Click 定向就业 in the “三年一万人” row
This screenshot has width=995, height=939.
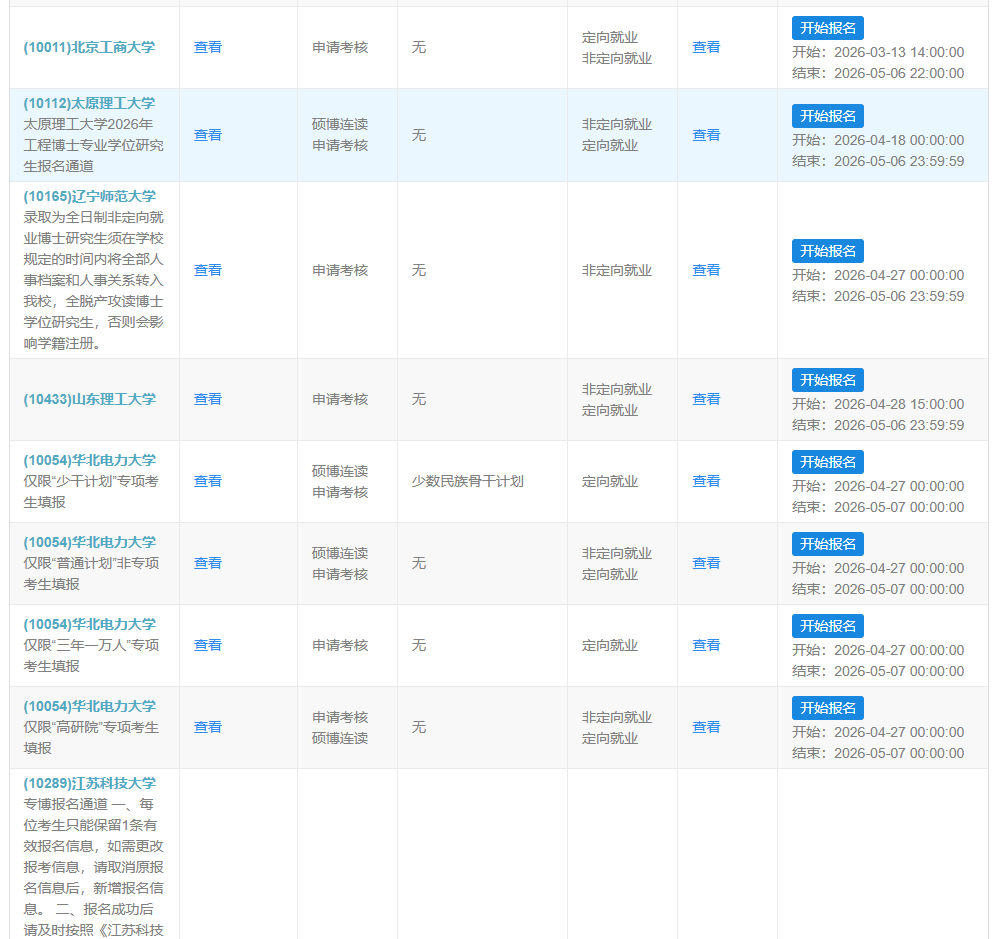[x=610, y=646]
